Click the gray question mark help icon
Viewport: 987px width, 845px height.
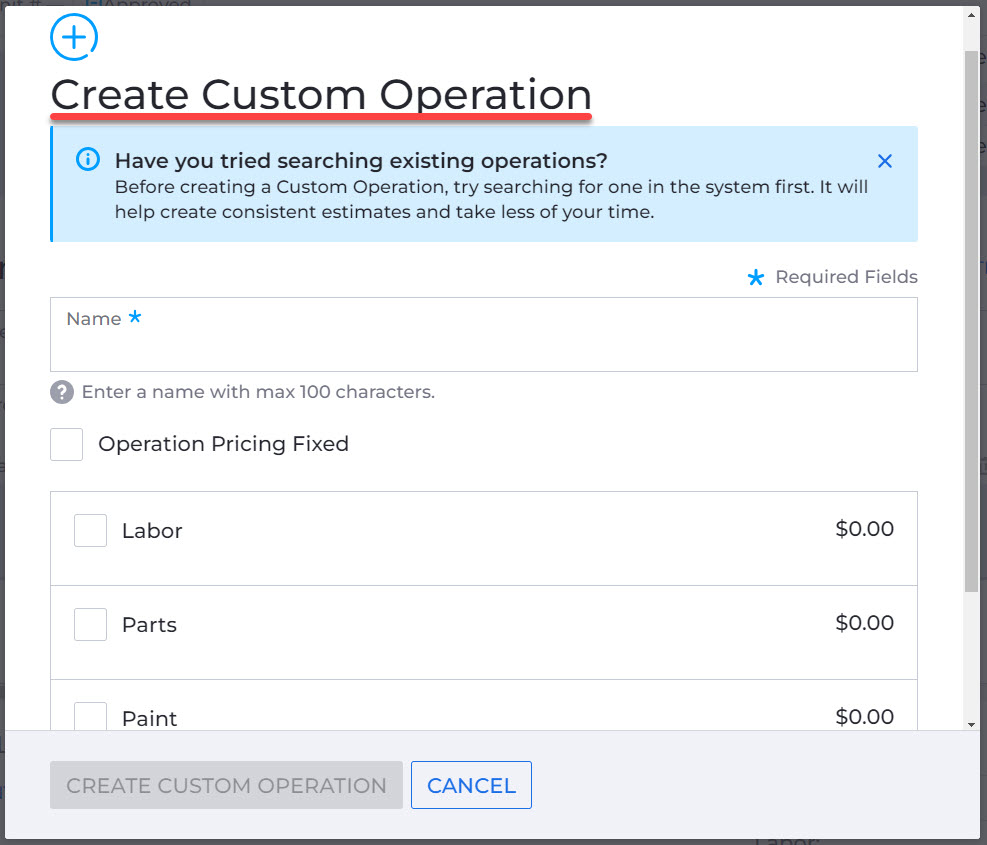tap(62, 392)
